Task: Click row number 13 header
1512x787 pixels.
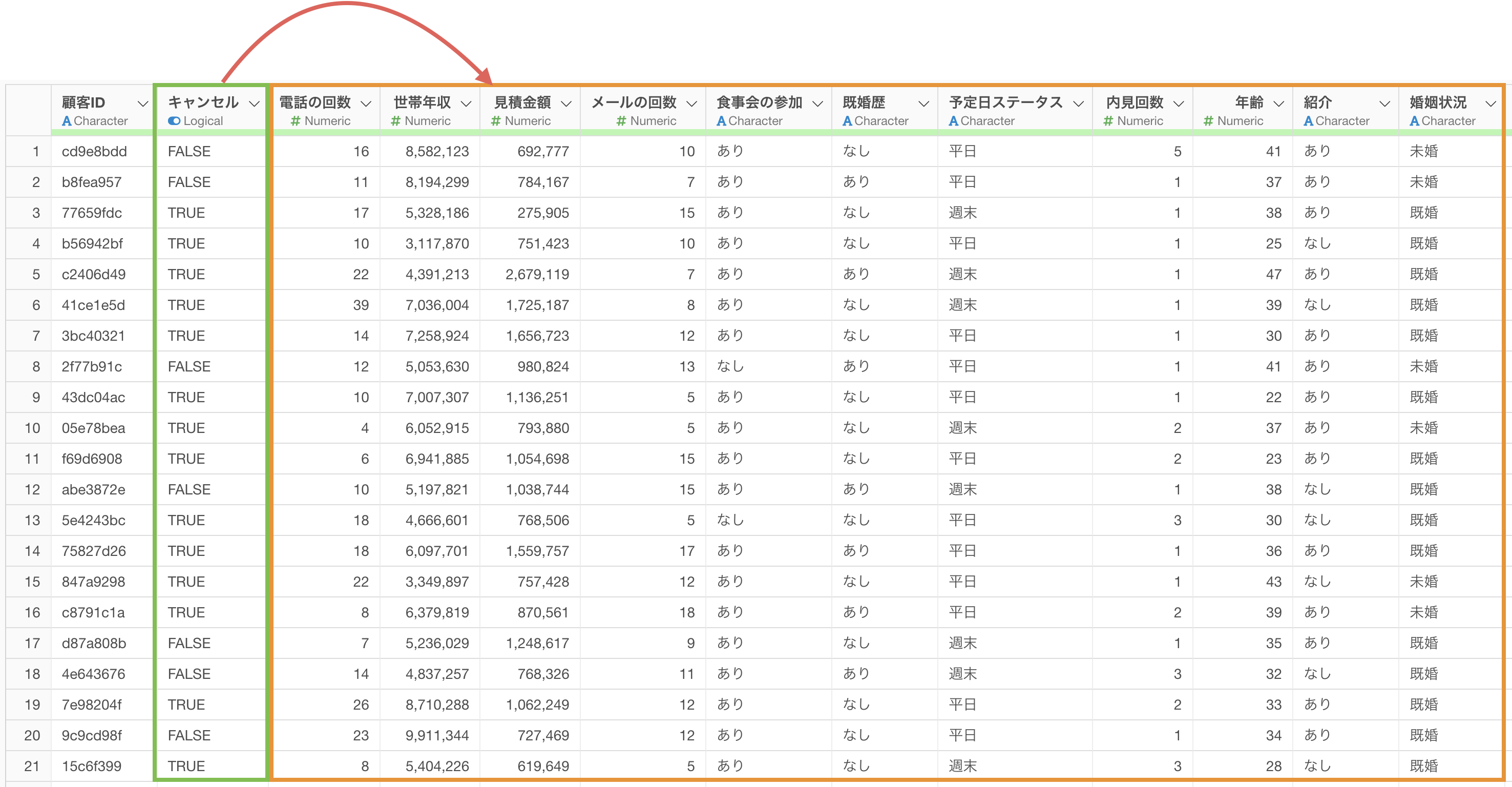Action: coord(32,521)
